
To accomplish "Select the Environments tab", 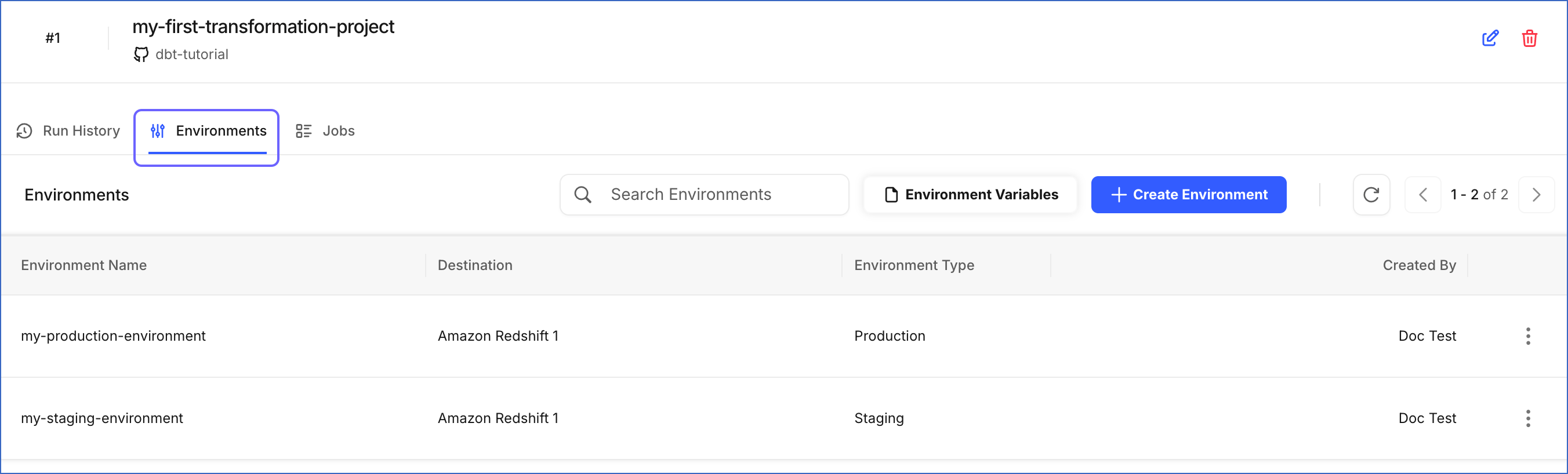I will click(208, 131).
